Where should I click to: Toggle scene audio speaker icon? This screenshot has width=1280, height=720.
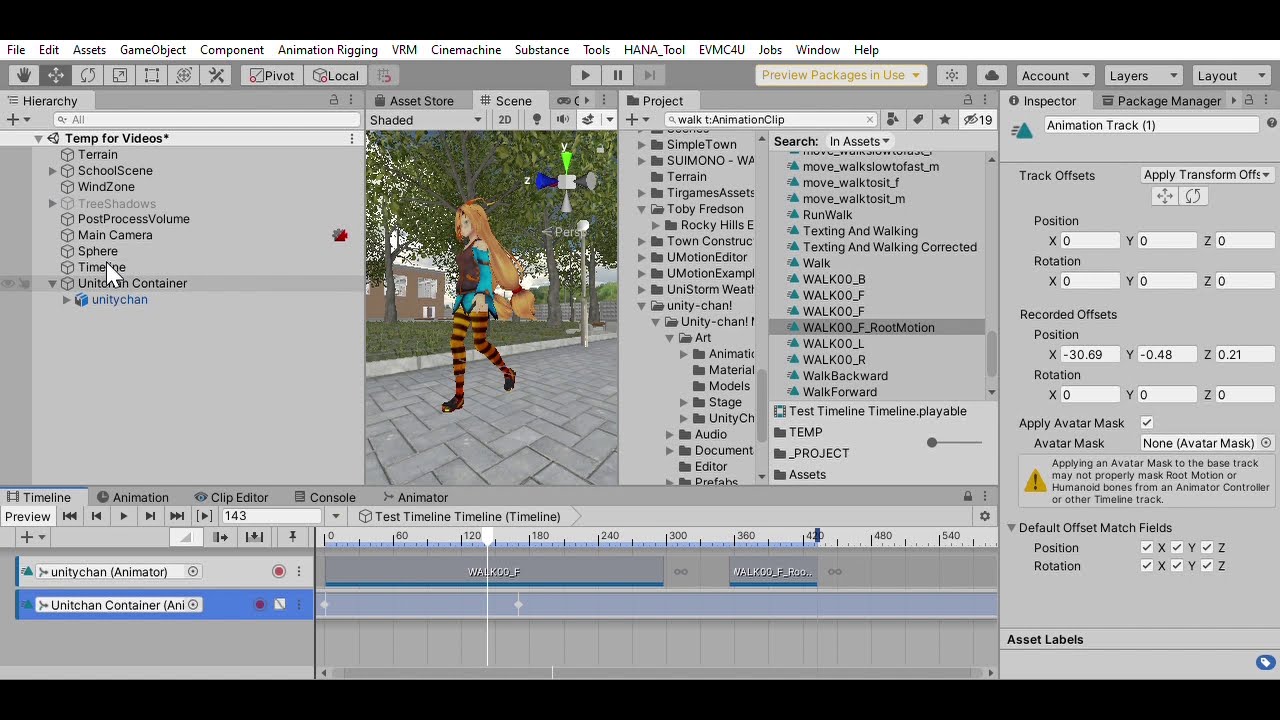click(x=563, y=119)
